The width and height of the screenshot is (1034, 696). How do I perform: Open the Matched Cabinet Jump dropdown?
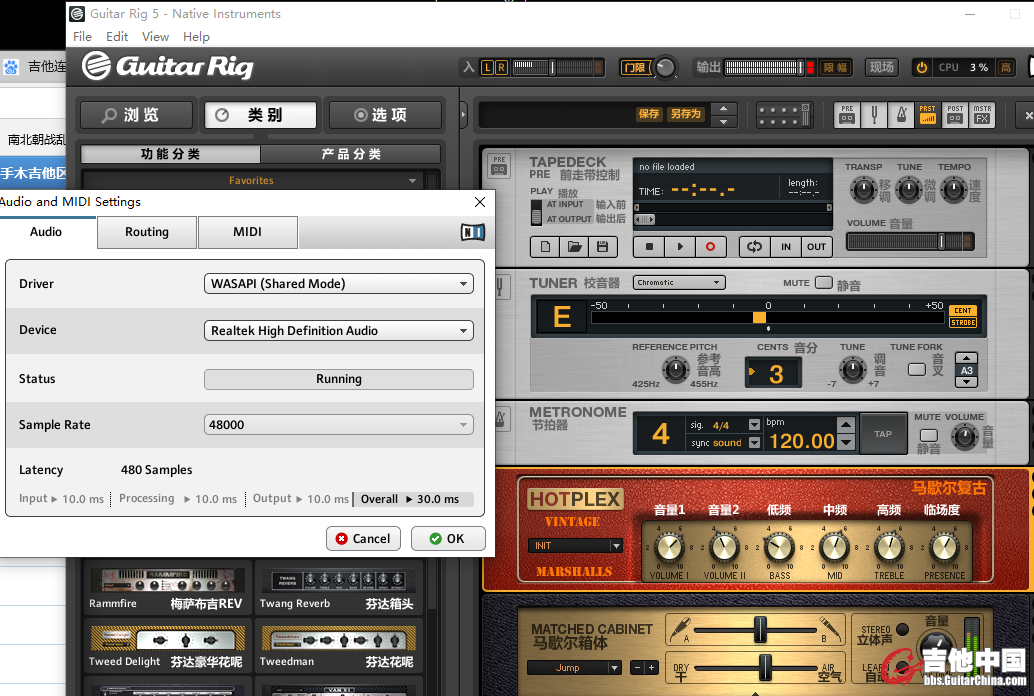point(574,668)
